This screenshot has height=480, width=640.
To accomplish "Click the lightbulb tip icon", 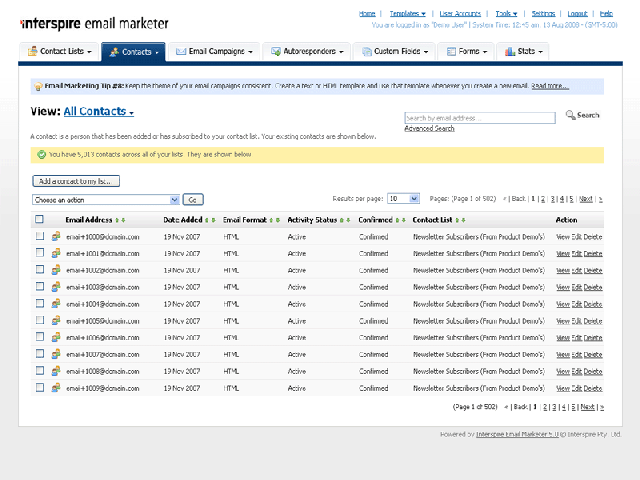I will coord(38,87).
